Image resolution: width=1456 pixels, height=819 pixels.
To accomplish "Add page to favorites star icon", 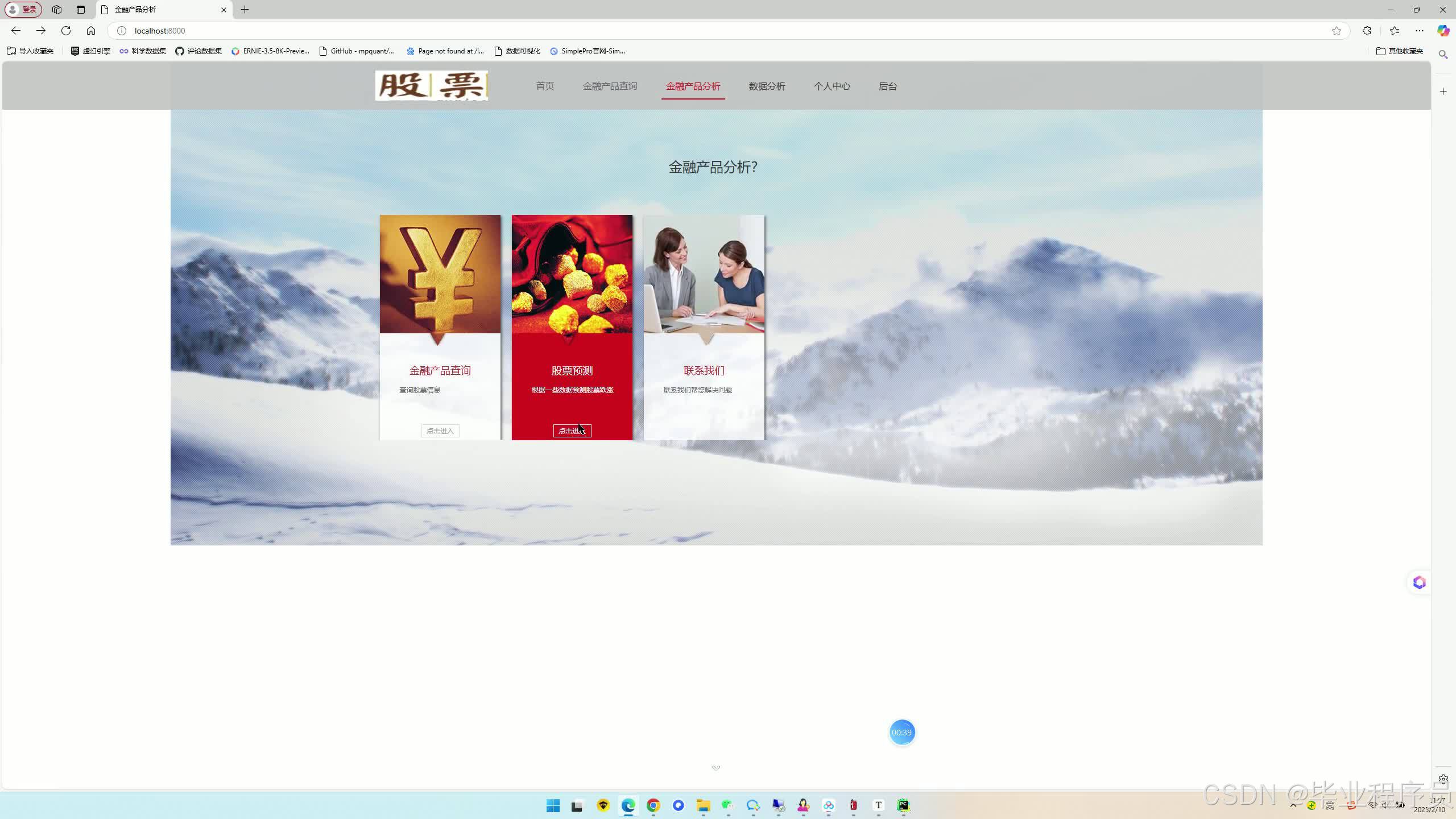I will tap(1336, 31).
